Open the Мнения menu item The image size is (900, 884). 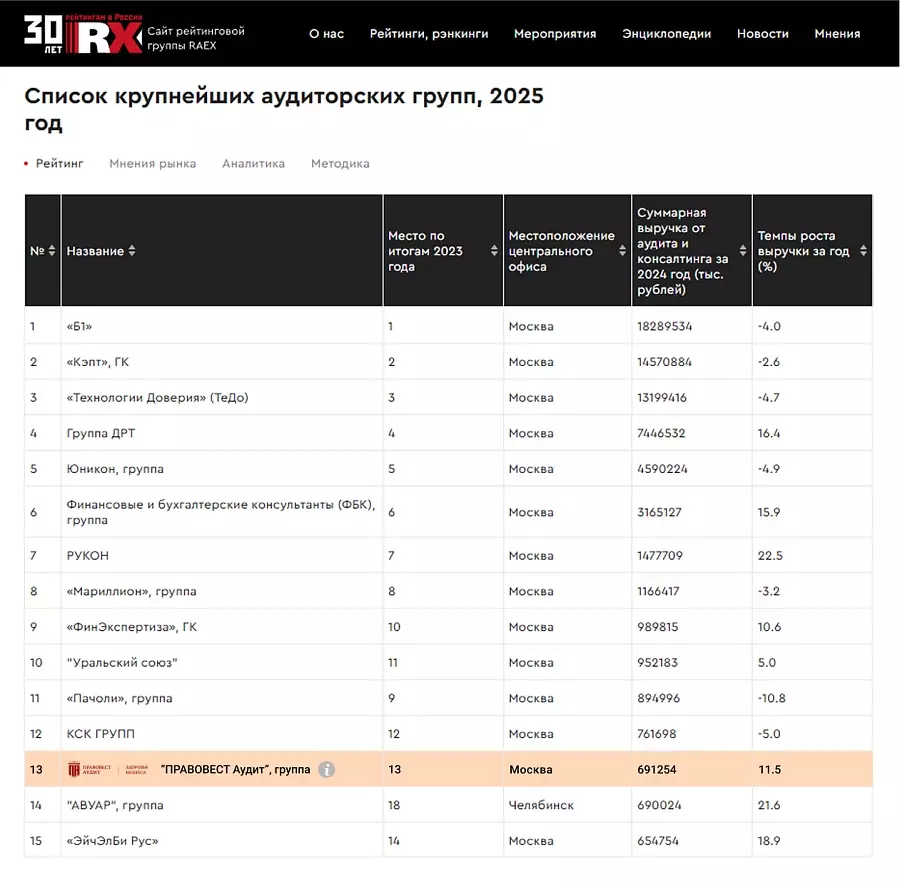click(x=837, y=34)
